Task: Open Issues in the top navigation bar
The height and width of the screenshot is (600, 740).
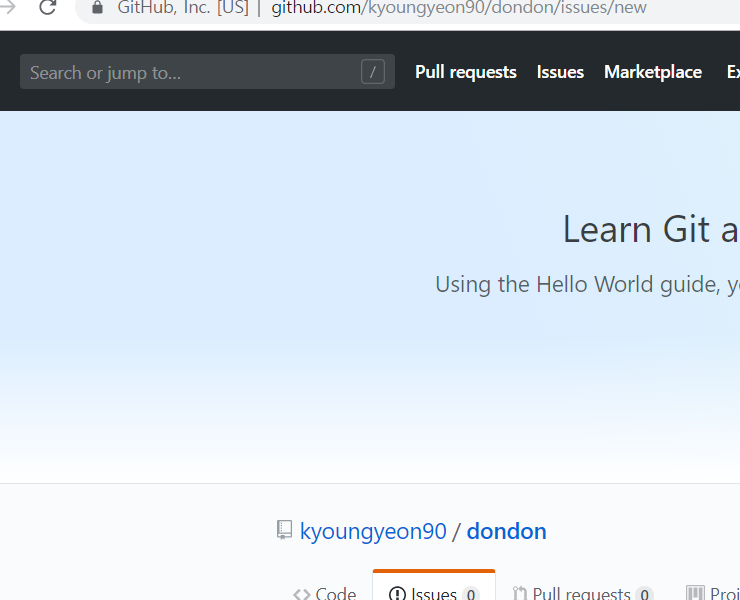Action: [560, 72]
